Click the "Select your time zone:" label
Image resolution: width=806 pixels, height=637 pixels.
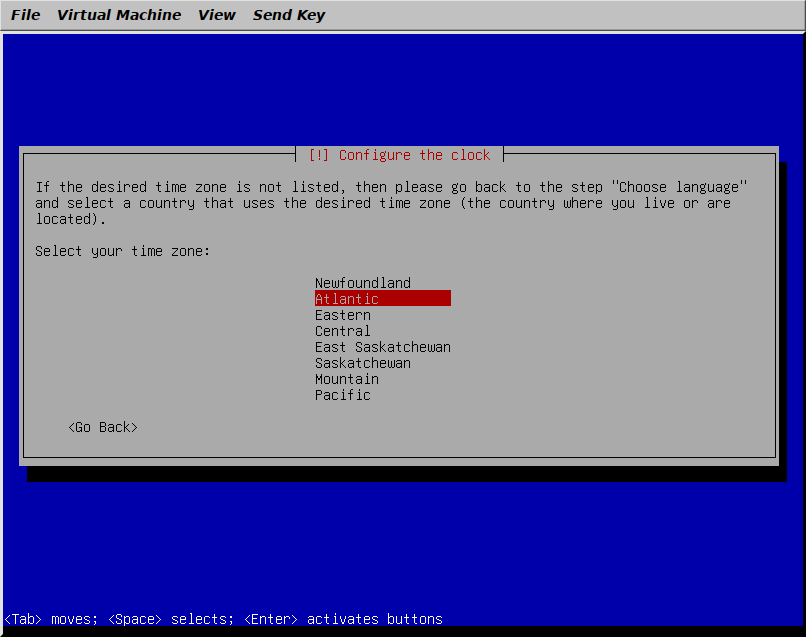click(x=123, y=251)
